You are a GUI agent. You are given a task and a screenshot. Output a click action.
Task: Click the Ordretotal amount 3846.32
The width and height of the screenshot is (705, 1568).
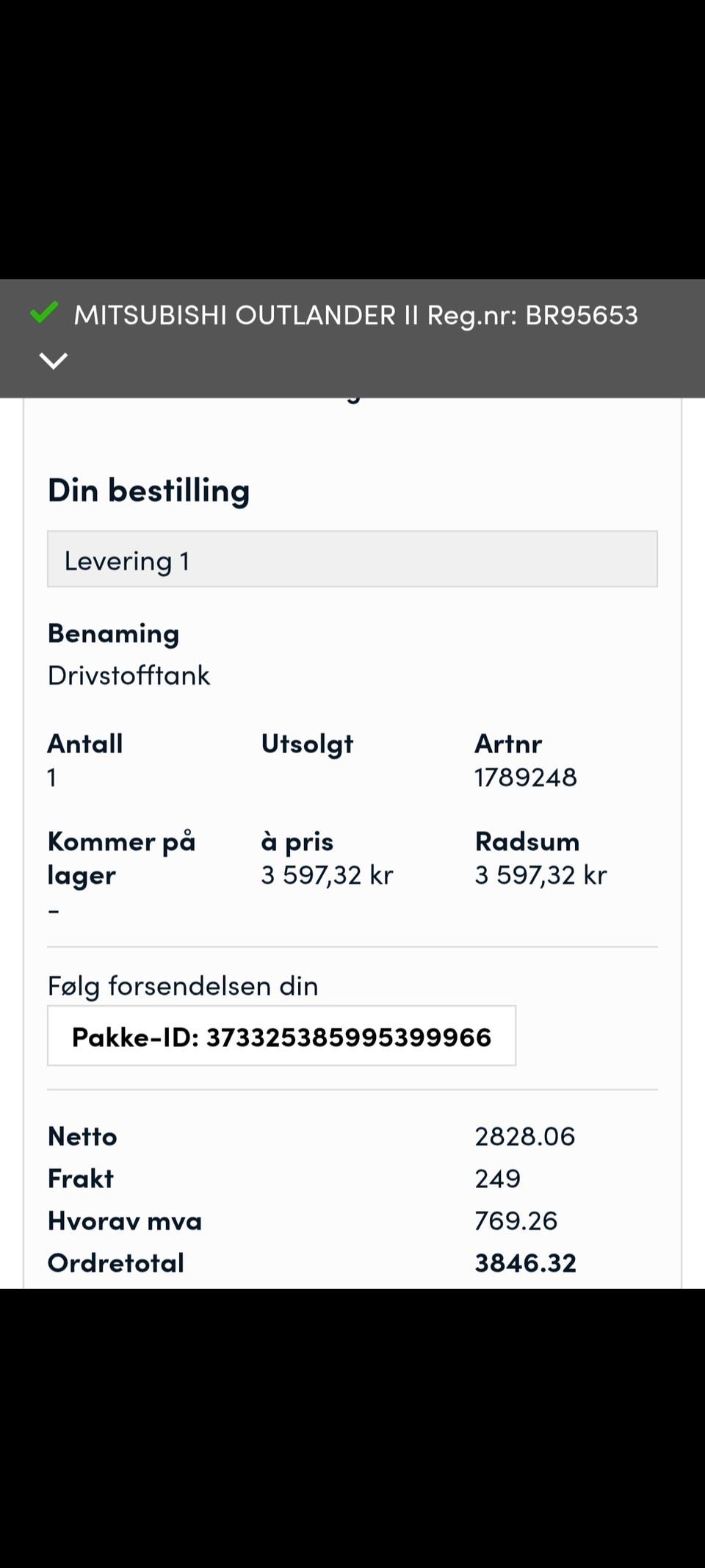pos(526,1263)
